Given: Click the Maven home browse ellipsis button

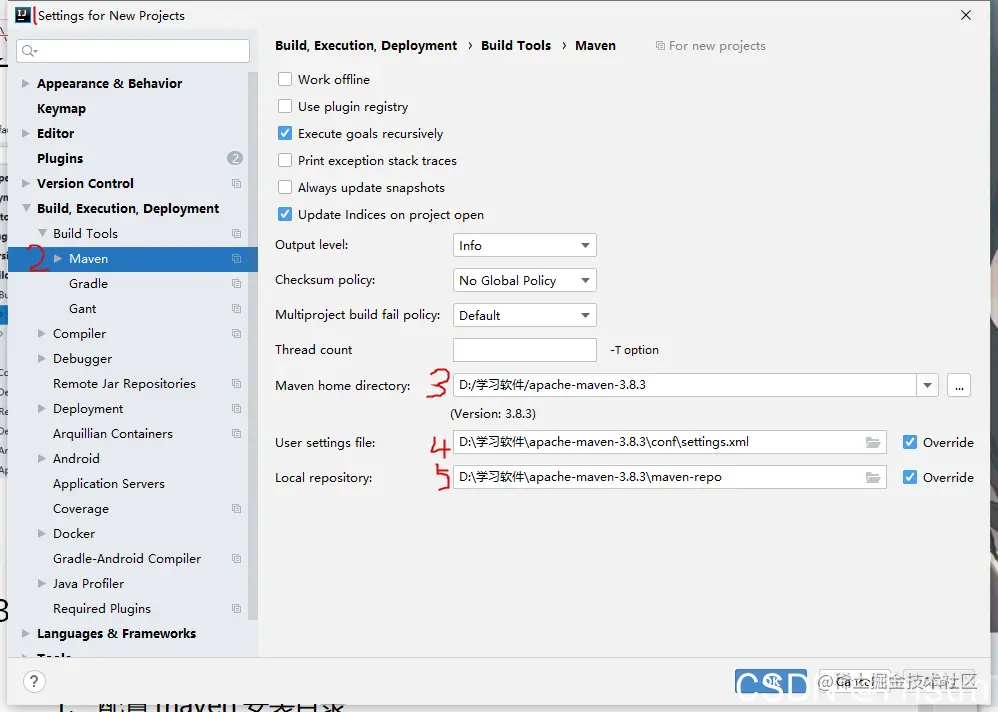Looking at the screenshot, I should 959,385.
